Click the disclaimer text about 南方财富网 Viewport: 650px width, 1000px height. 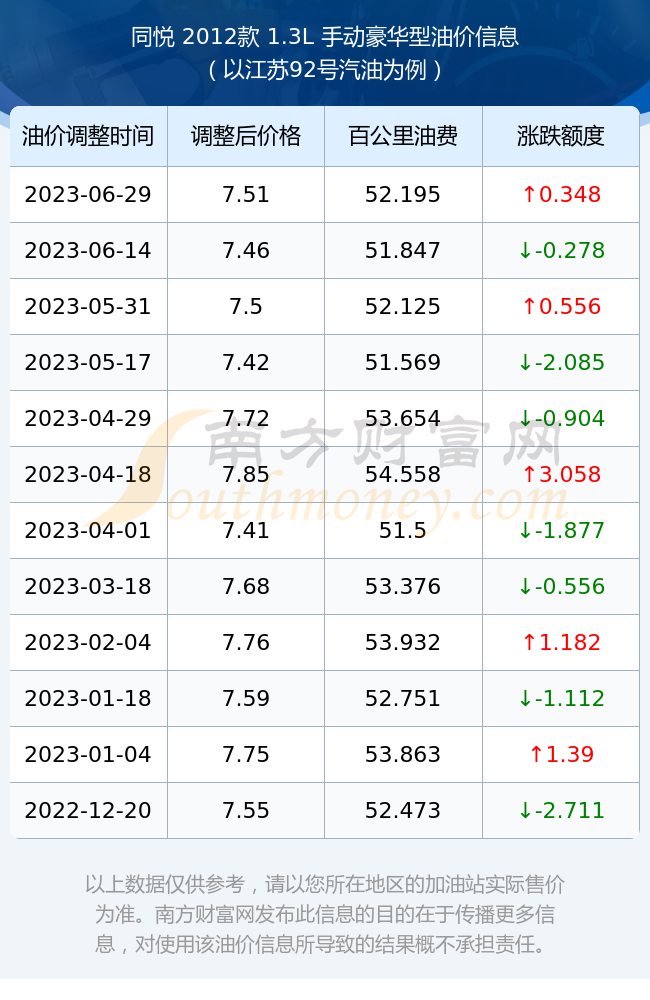click(x=325, y=914)
